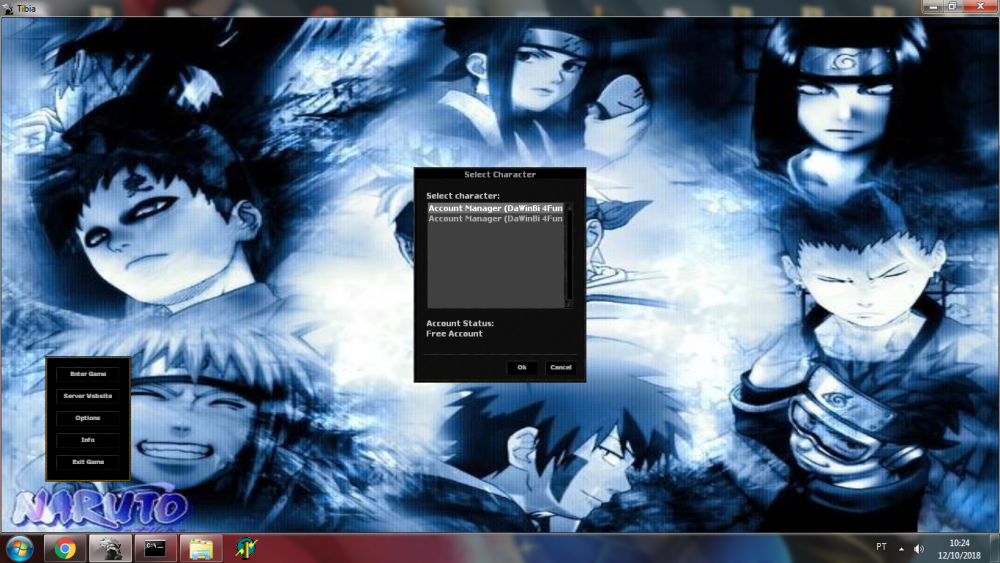Open Google Chrome from the taskbar
Viewport: 1000px width, 563px height.
[x=64, y=548]
